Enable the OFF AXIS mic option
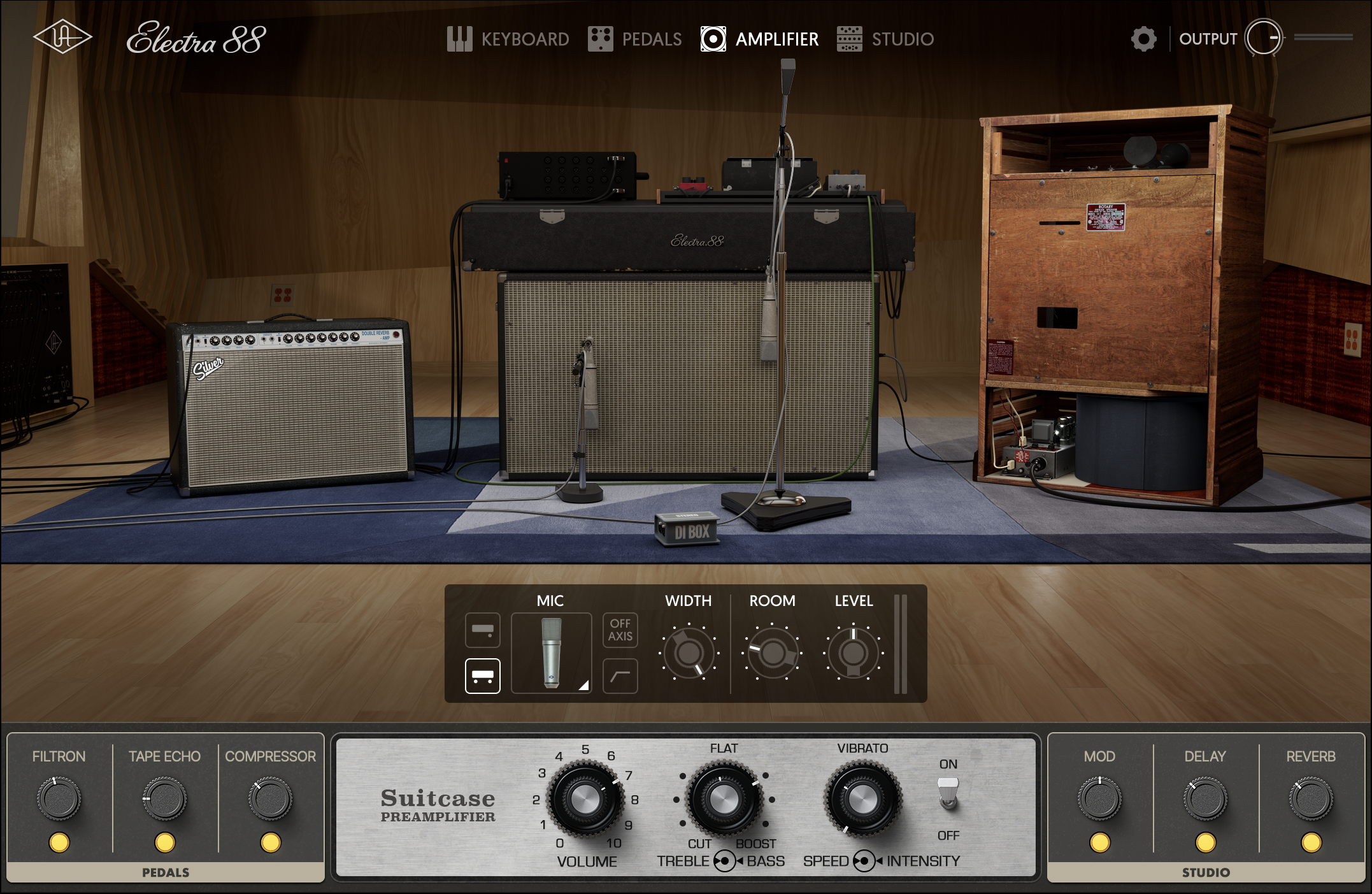This screenshot has width=1372, height=894. (x=619, y=630)
